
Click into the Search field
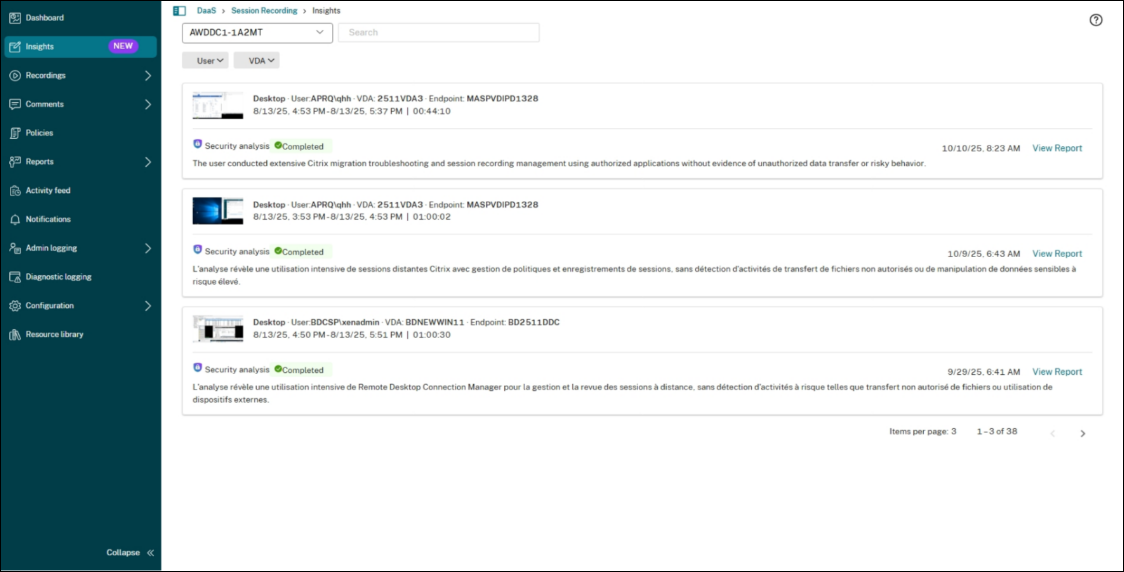(x=439, y=32)
